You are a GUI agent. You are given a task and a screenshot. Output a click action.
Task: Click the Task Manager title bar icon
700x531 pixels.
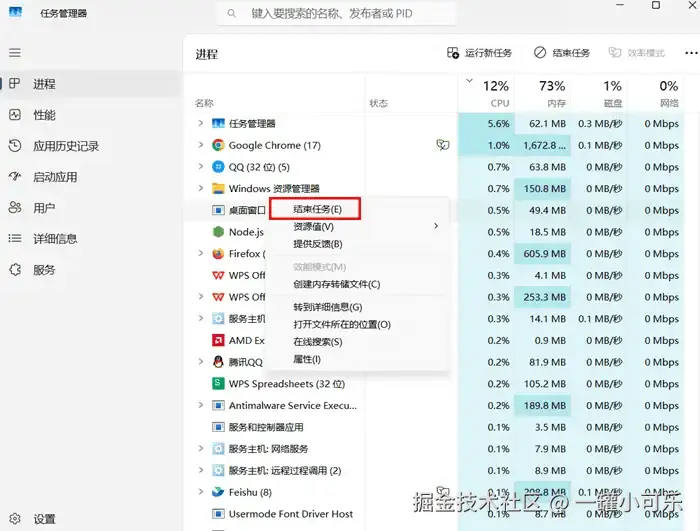pyautogui.click(x=15, y=12)
